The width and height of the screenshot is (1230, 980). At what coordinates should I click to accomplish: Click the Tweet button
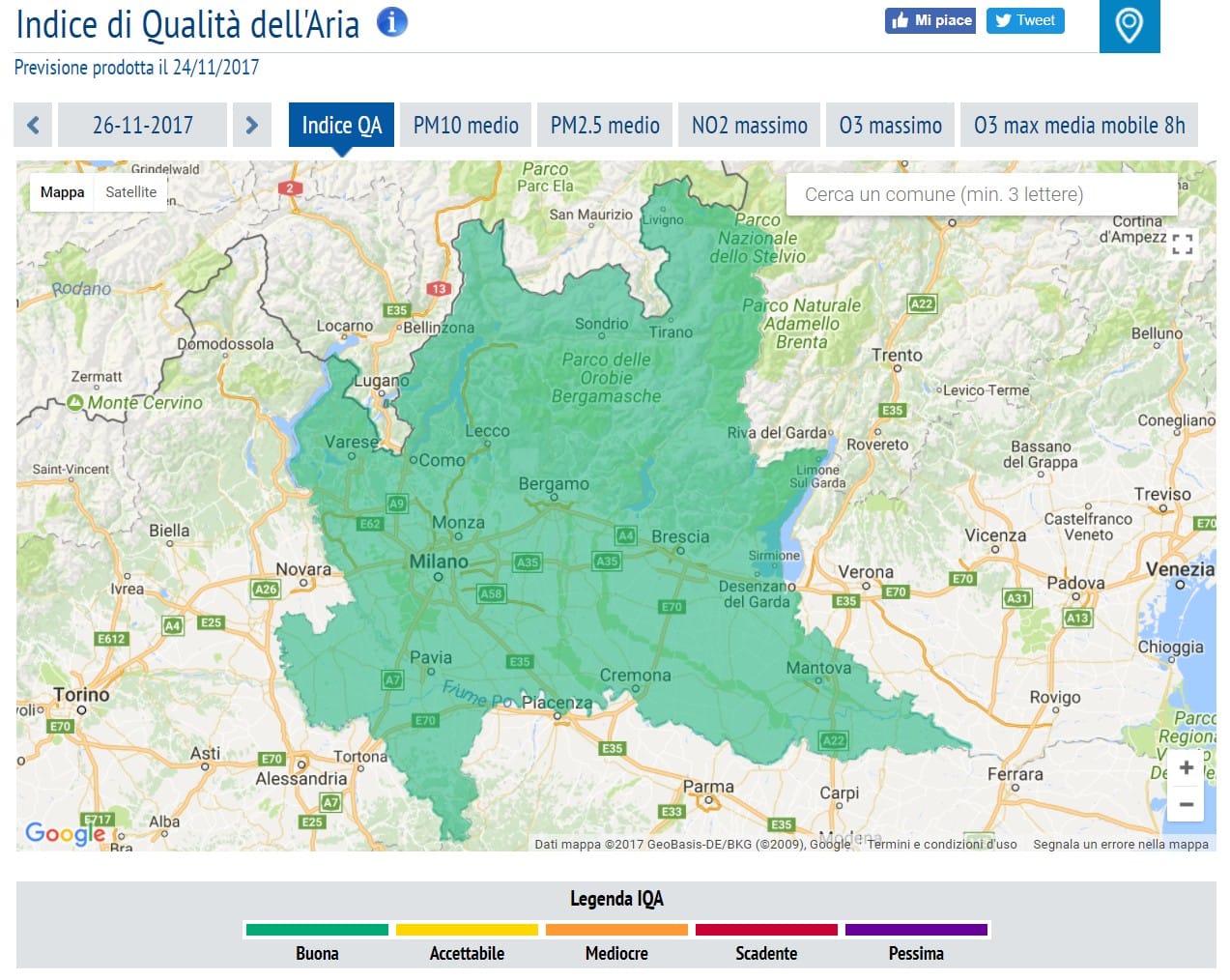tap(1024, 20)
